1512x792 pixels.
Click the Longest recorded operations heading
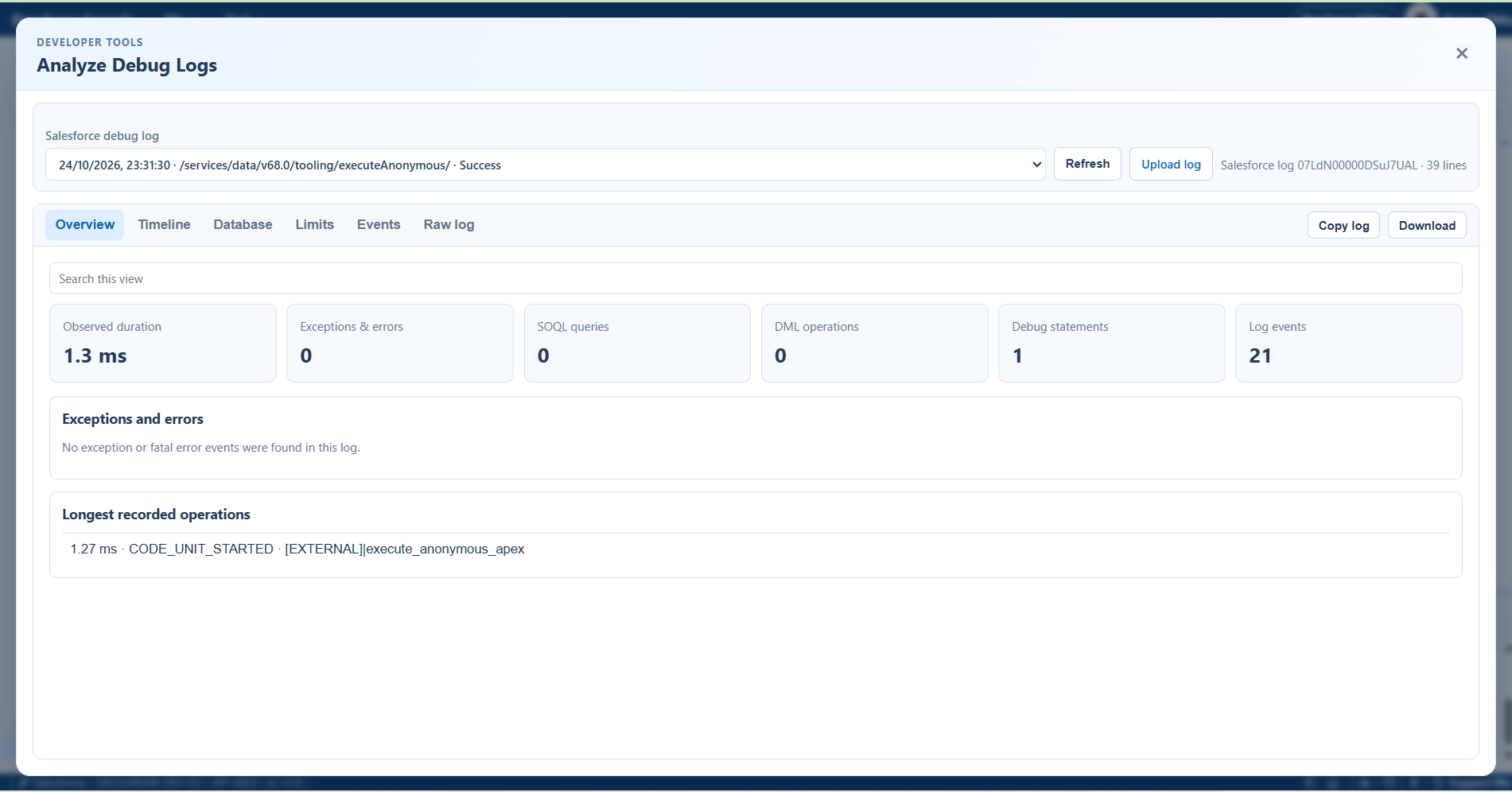156,514
